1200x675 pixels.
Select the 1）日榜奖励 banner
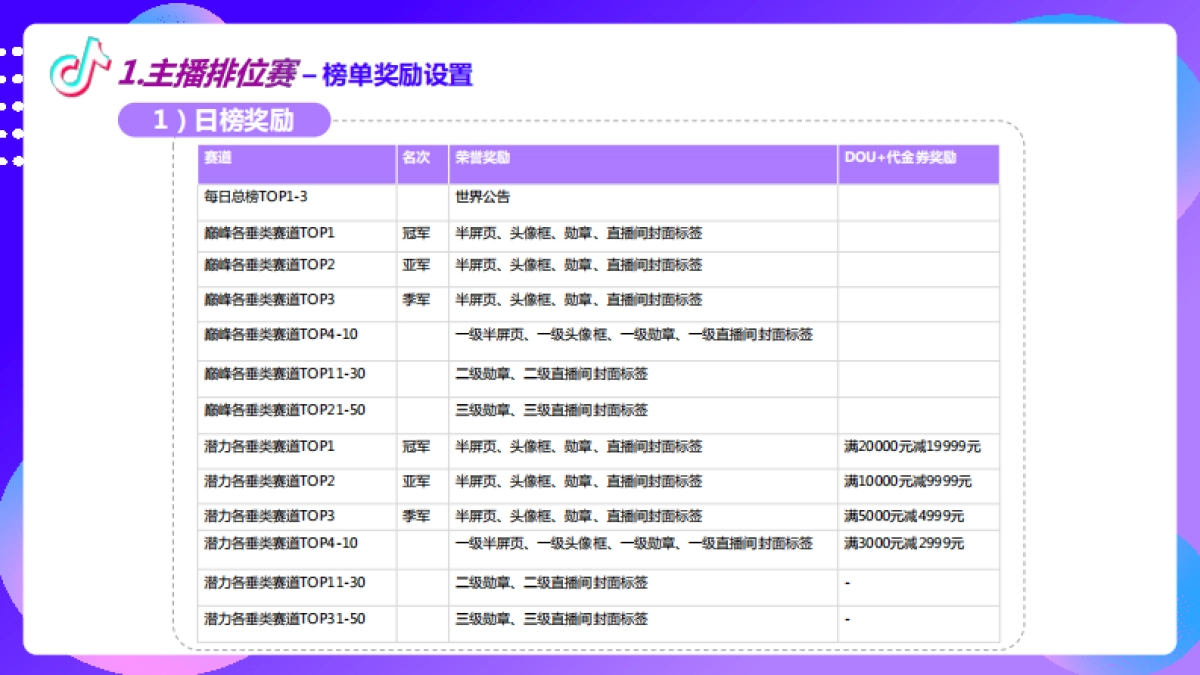point(225,120)
